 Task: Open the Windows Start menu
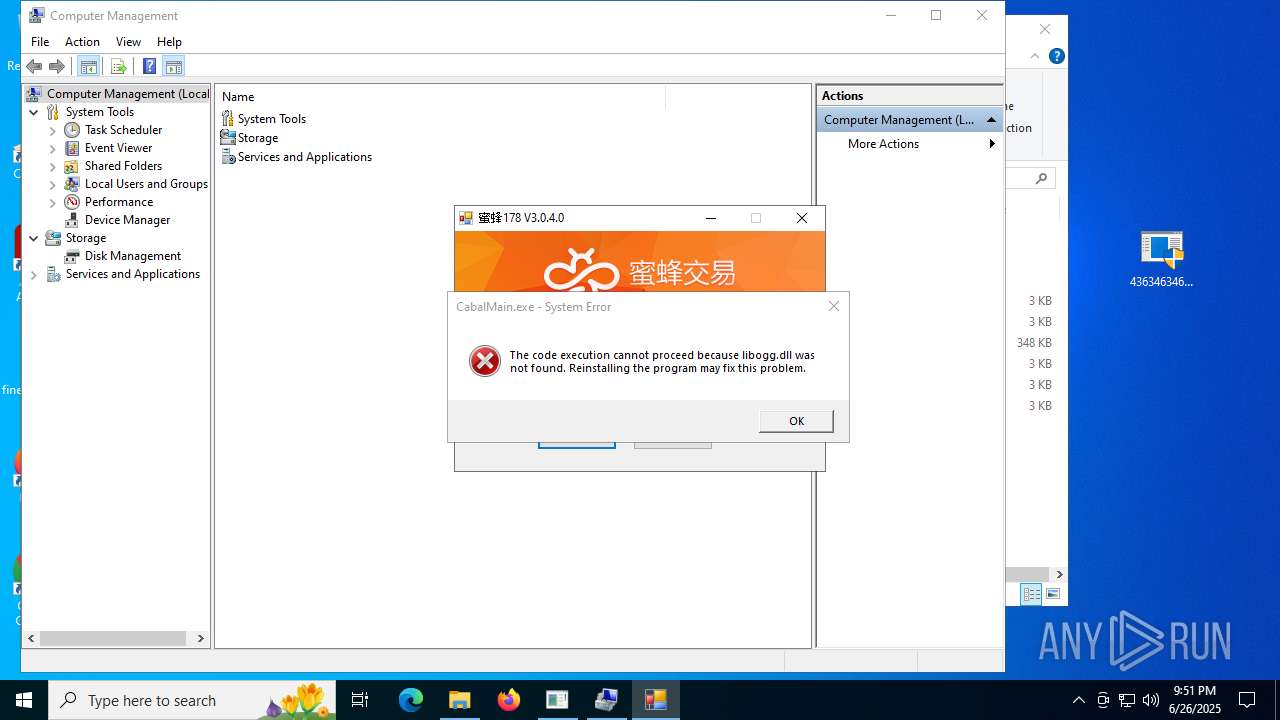(x=24, y=700)
